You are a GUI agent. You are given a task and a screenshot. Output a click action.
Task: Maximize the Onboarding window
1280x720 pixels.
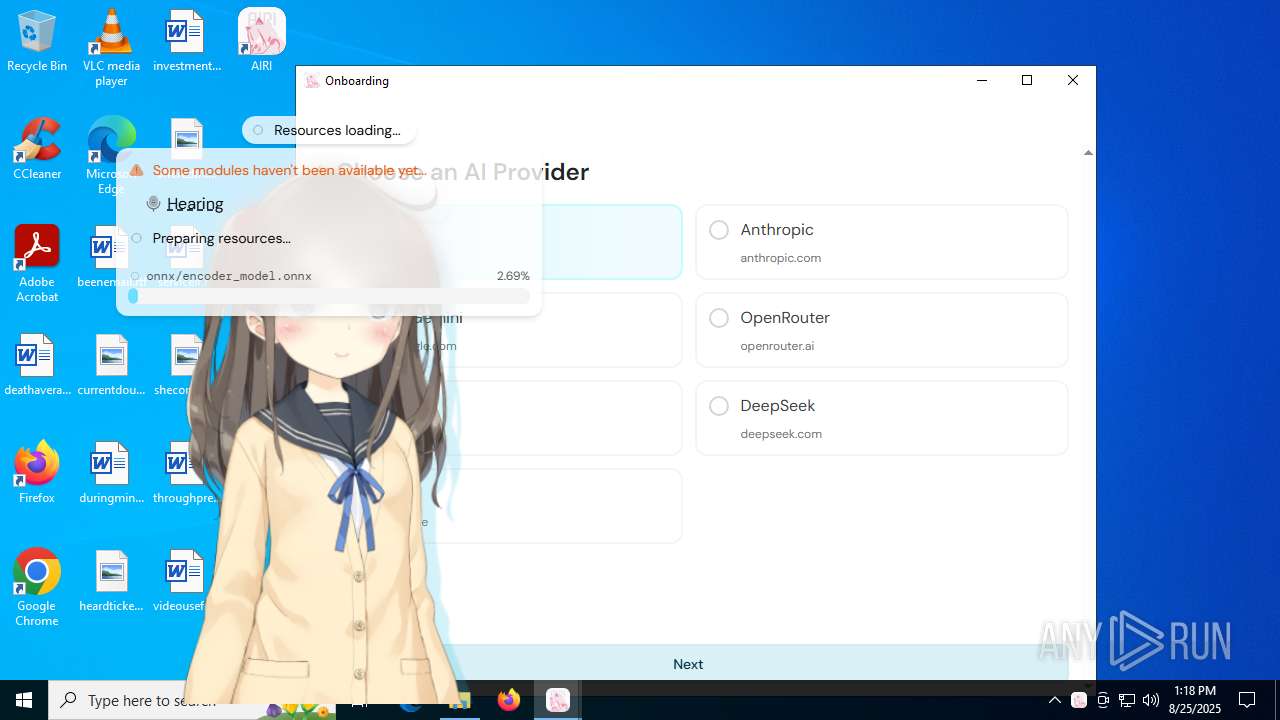click(1026, 80)
